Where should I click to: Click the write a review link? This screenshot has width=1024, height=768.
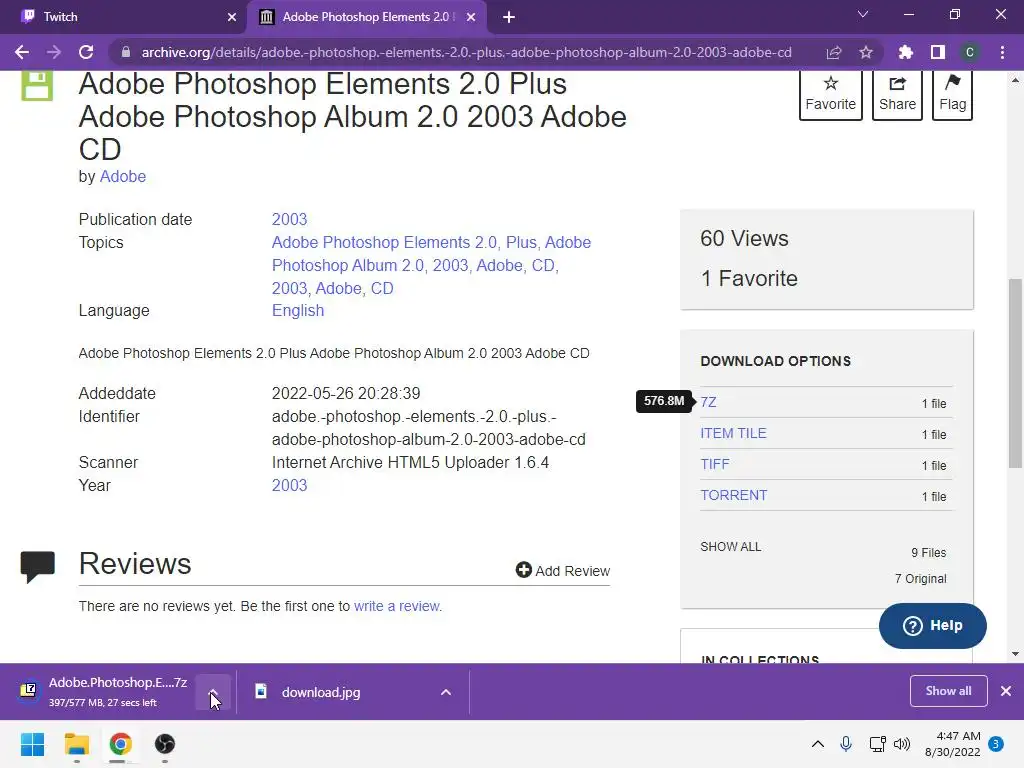pyautogui.click(x=397, y=606)
